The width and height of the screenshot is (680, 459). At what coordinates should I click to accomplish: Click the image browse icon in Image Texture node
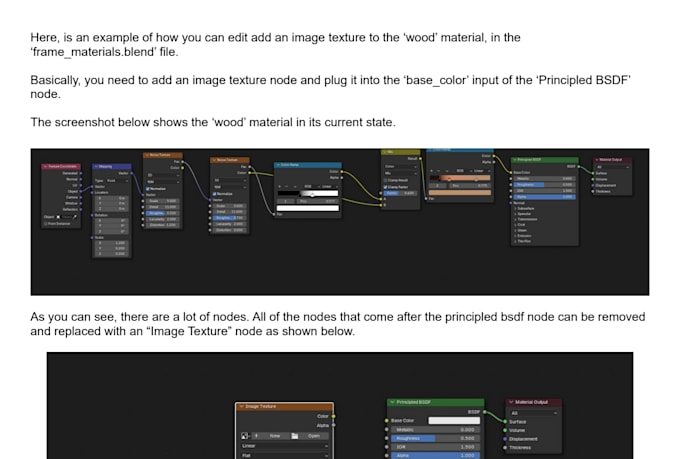coord(245,436)
